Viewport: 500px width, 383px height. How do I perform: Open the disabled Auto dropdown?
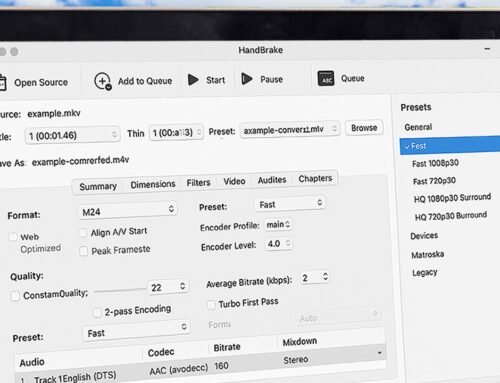click(x=338, y=315)
